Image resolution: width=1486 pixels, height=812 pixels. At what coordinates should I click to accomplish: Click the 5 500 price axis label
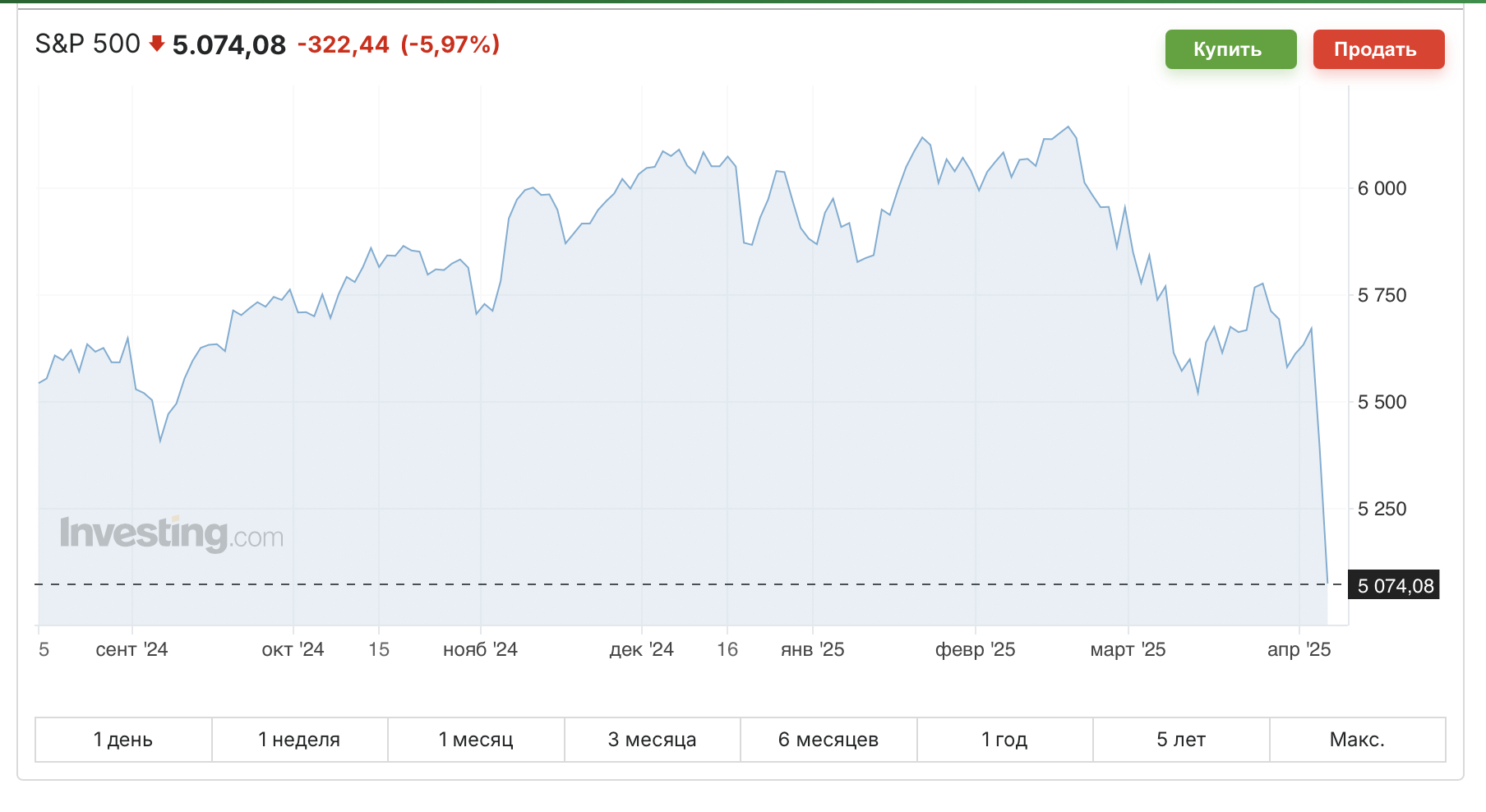(x=1382, y=402)
